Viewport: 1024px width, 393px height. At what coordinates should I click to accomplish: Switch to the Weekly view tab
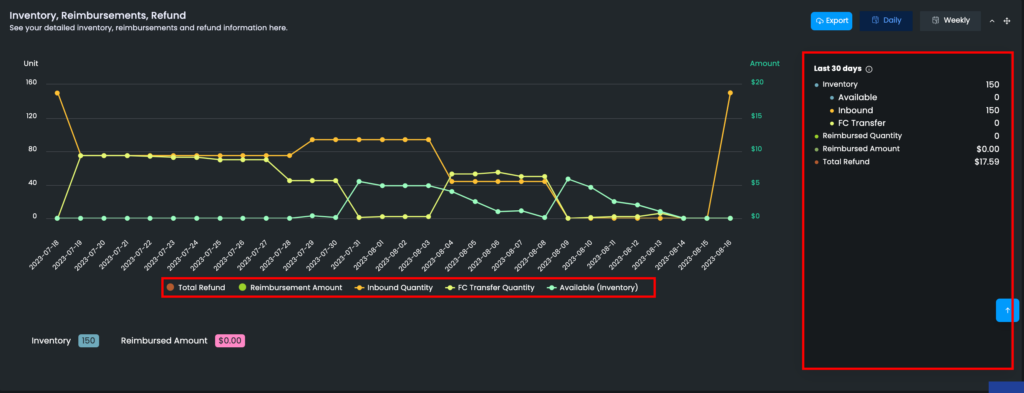(950, 21)
